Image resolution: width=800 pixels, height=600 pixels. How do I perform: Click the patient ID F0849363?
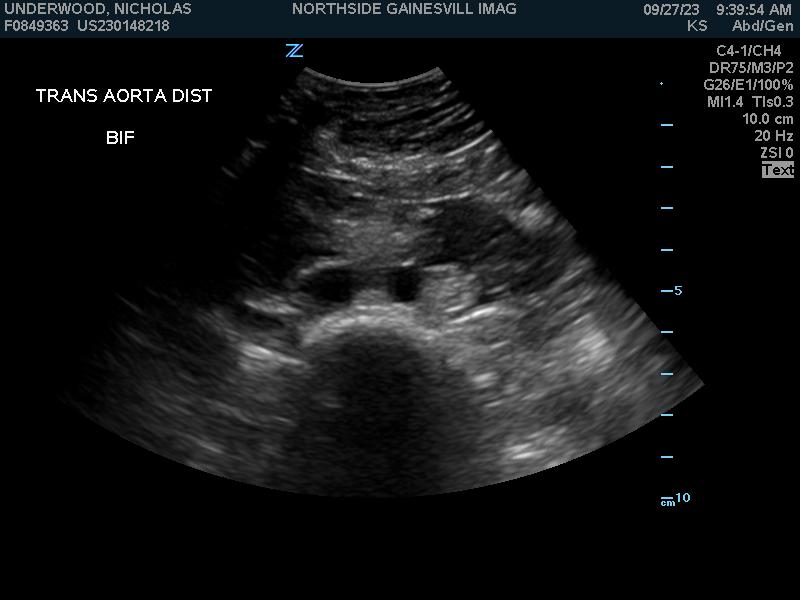[x=36, y=26]
